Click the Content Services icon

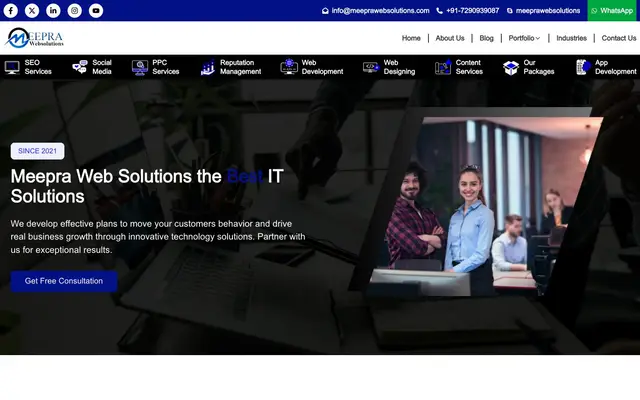click(443, 67)
